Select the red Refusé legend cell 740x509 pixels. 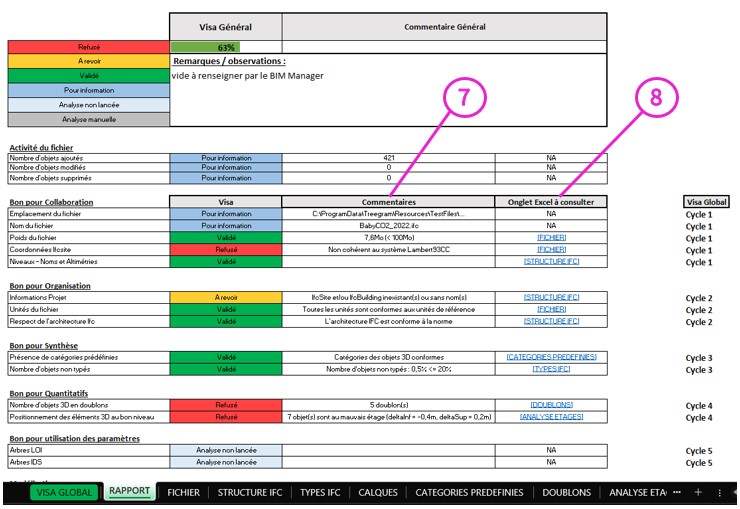coord(89,47)
